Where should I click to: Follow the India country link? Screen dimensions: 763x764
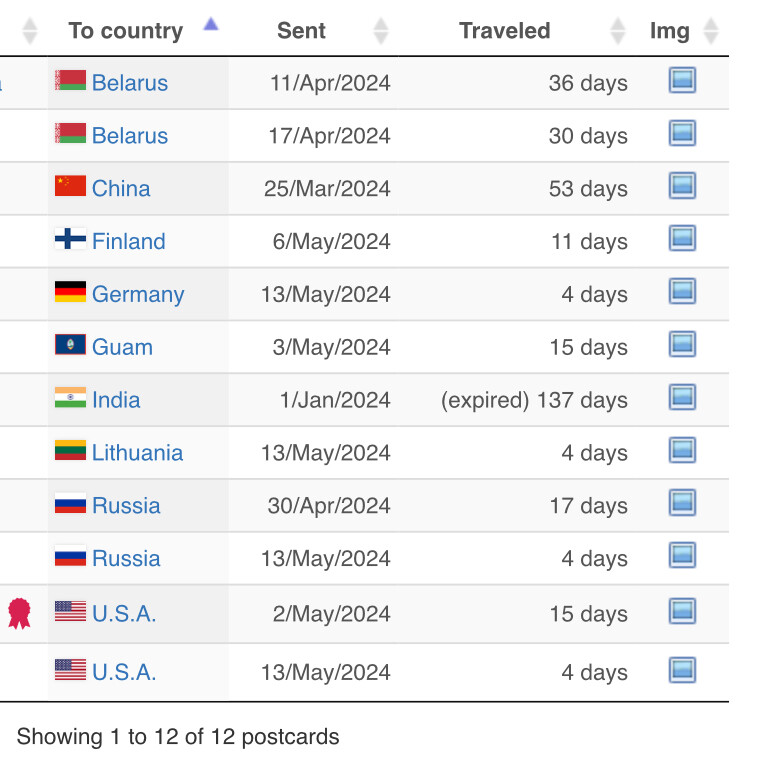pyautogui.click(x=116, y=400)
